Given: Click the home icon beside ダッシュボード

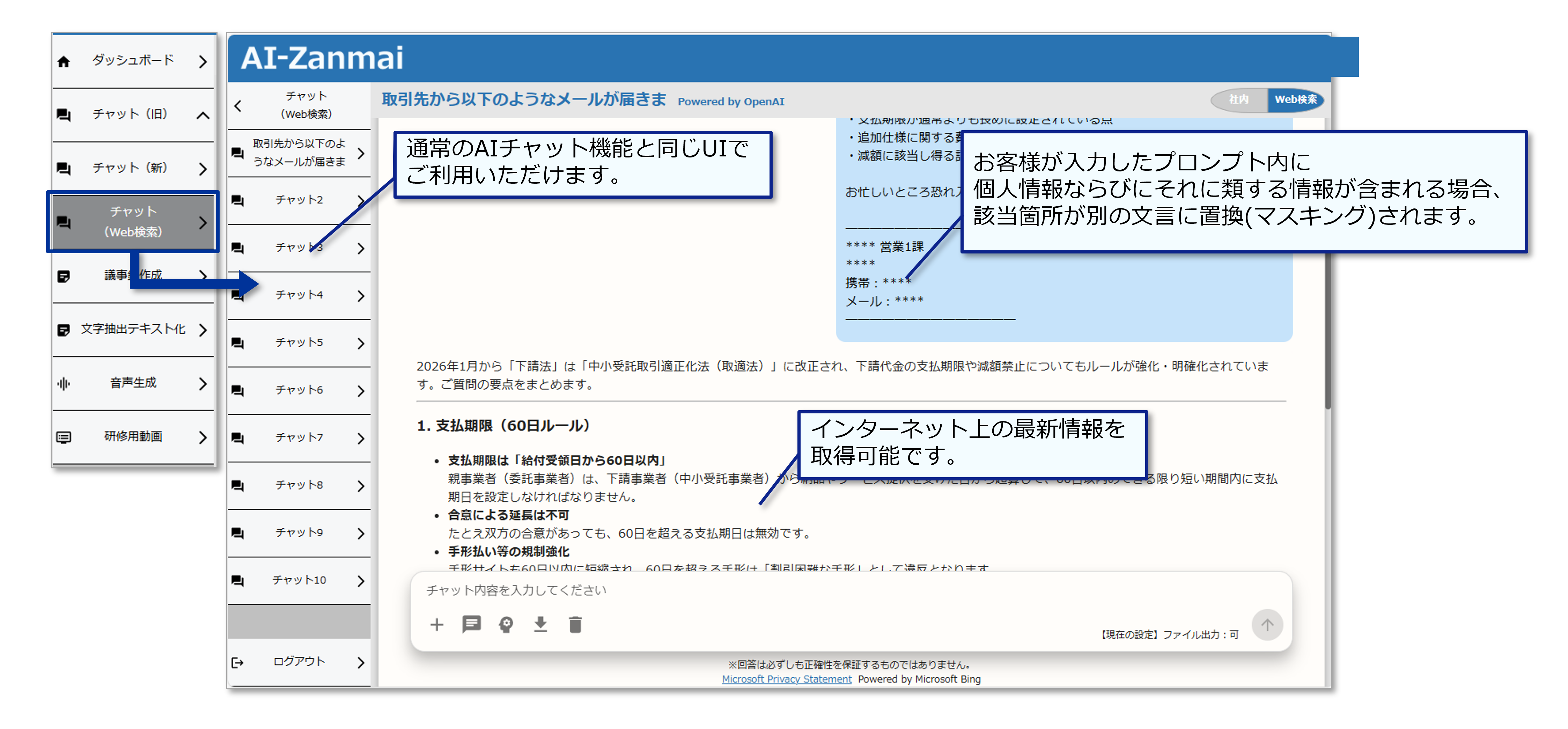Looking at the screenshot, I should 64,61.
